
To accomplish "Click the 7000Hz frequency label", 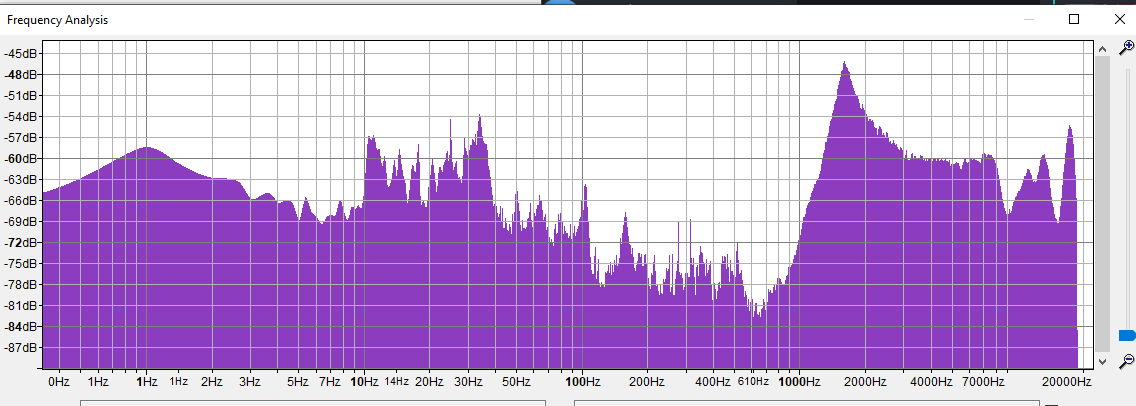I will coord(984,381).
